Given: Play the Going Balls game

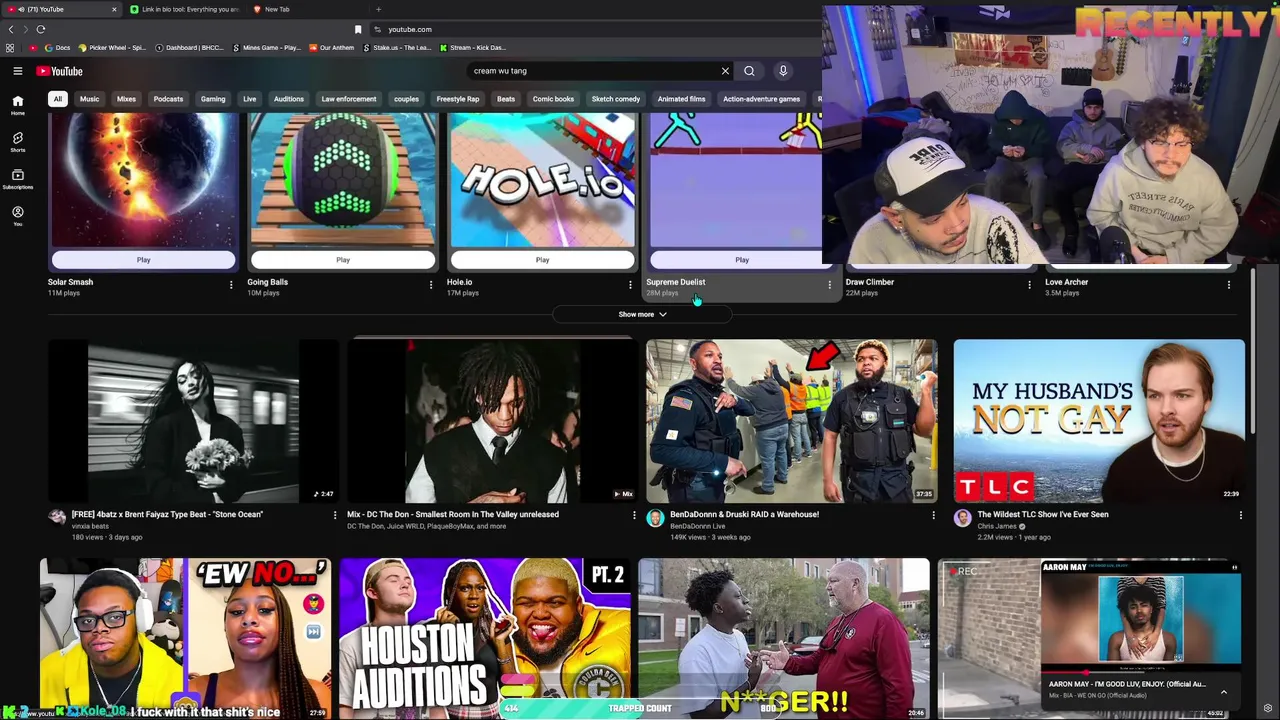Looking at the screenshot, I should [x=343, y=260].
